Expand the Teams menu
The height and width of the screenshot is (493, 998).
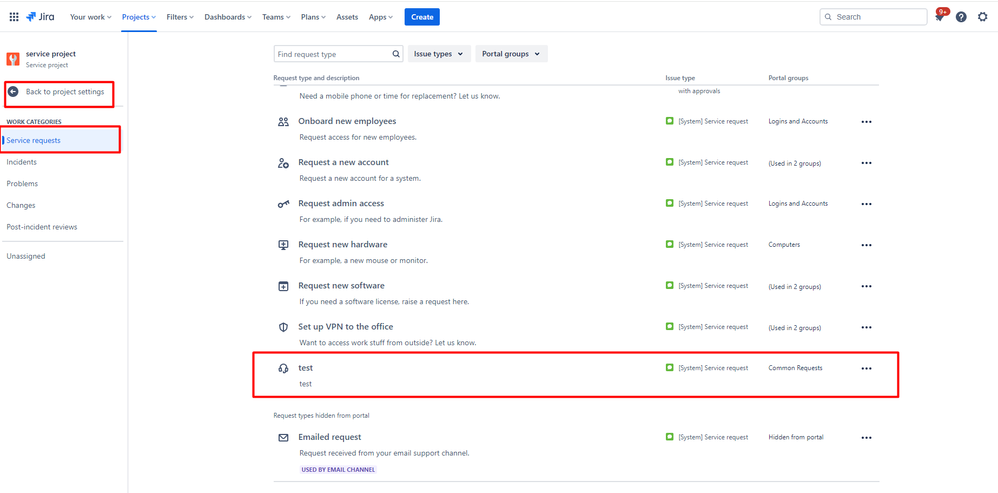276,17
